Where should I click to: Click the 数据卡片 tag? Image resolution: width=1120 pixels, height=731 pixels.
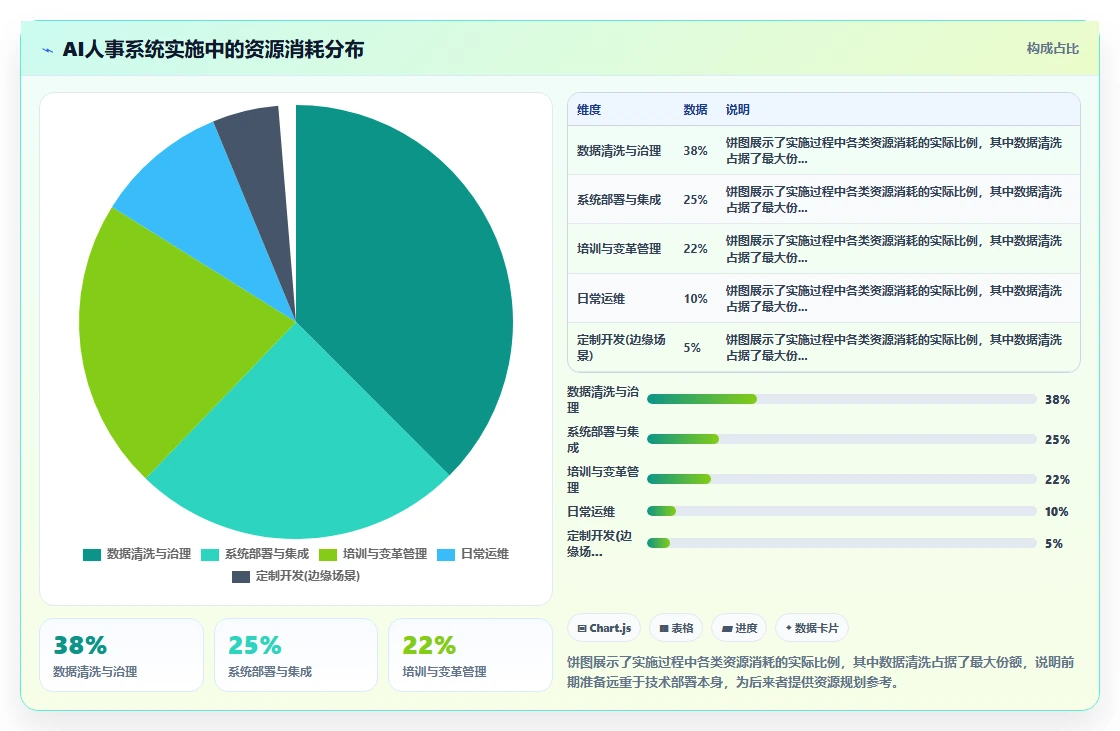811,628
